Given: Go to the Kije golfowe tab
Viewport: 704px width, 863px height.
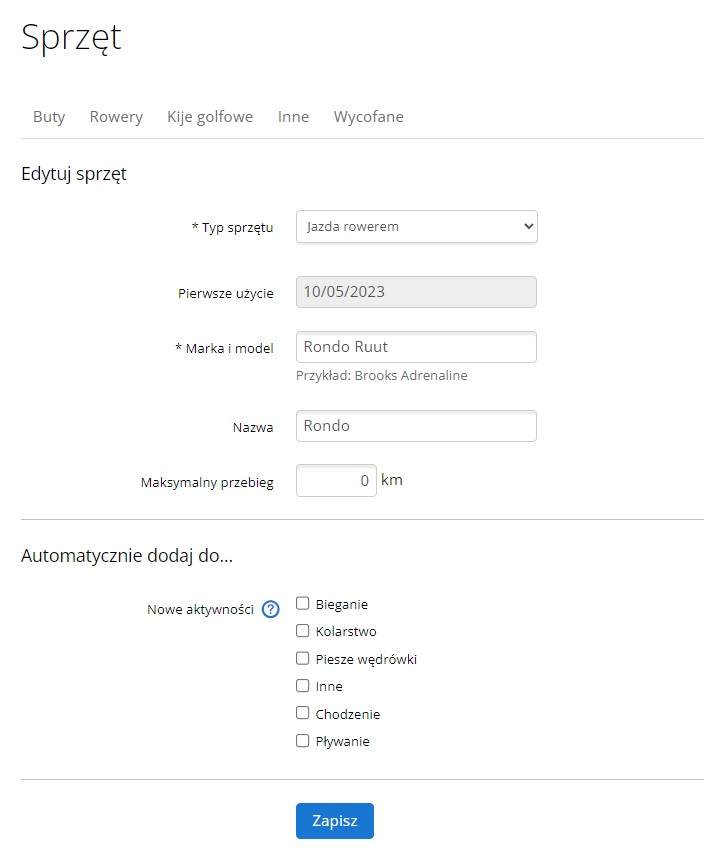Looking at the screenshot, I should 210,117.
